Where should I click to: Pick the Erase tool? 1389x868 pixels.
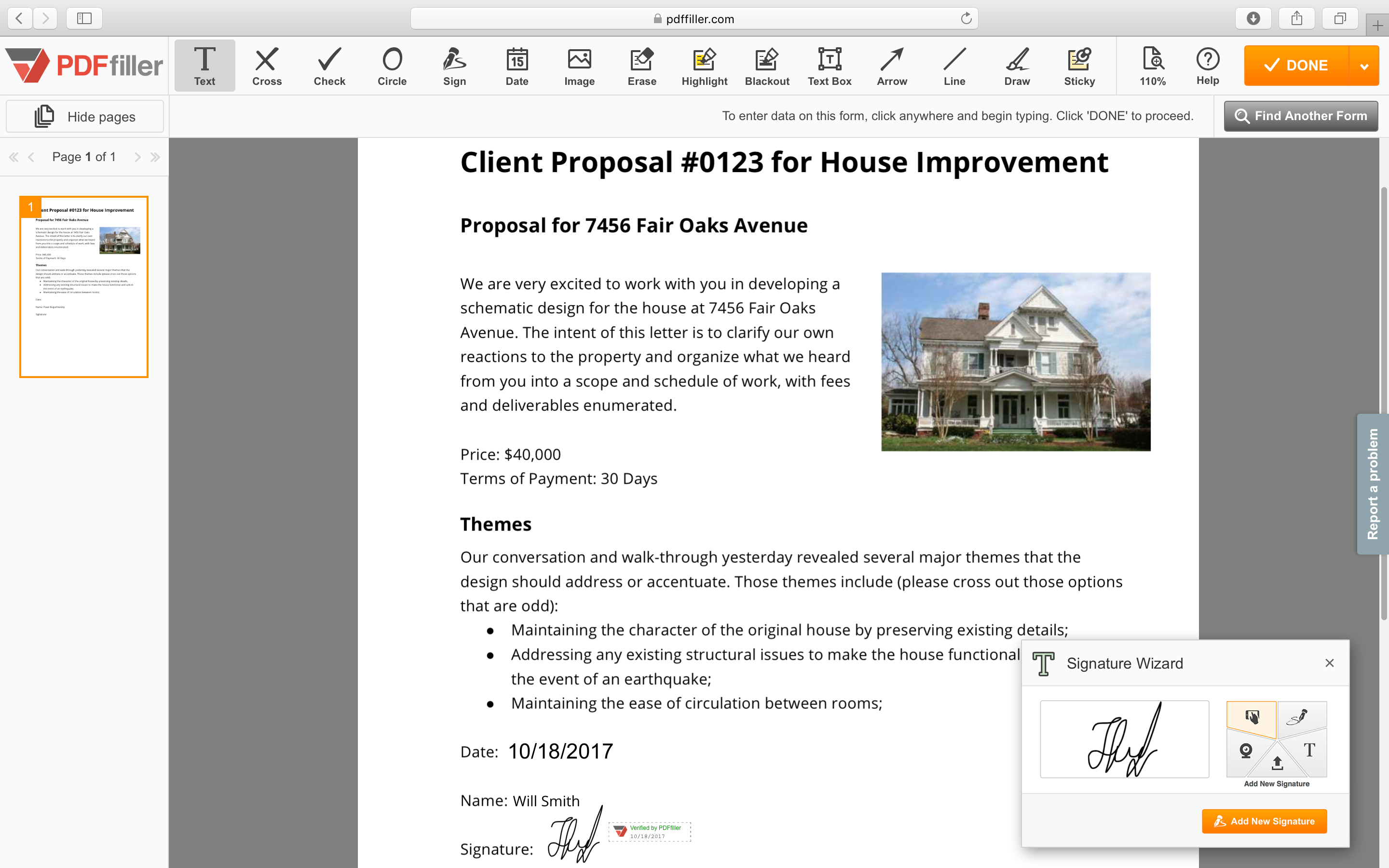(x=642, y=66)
